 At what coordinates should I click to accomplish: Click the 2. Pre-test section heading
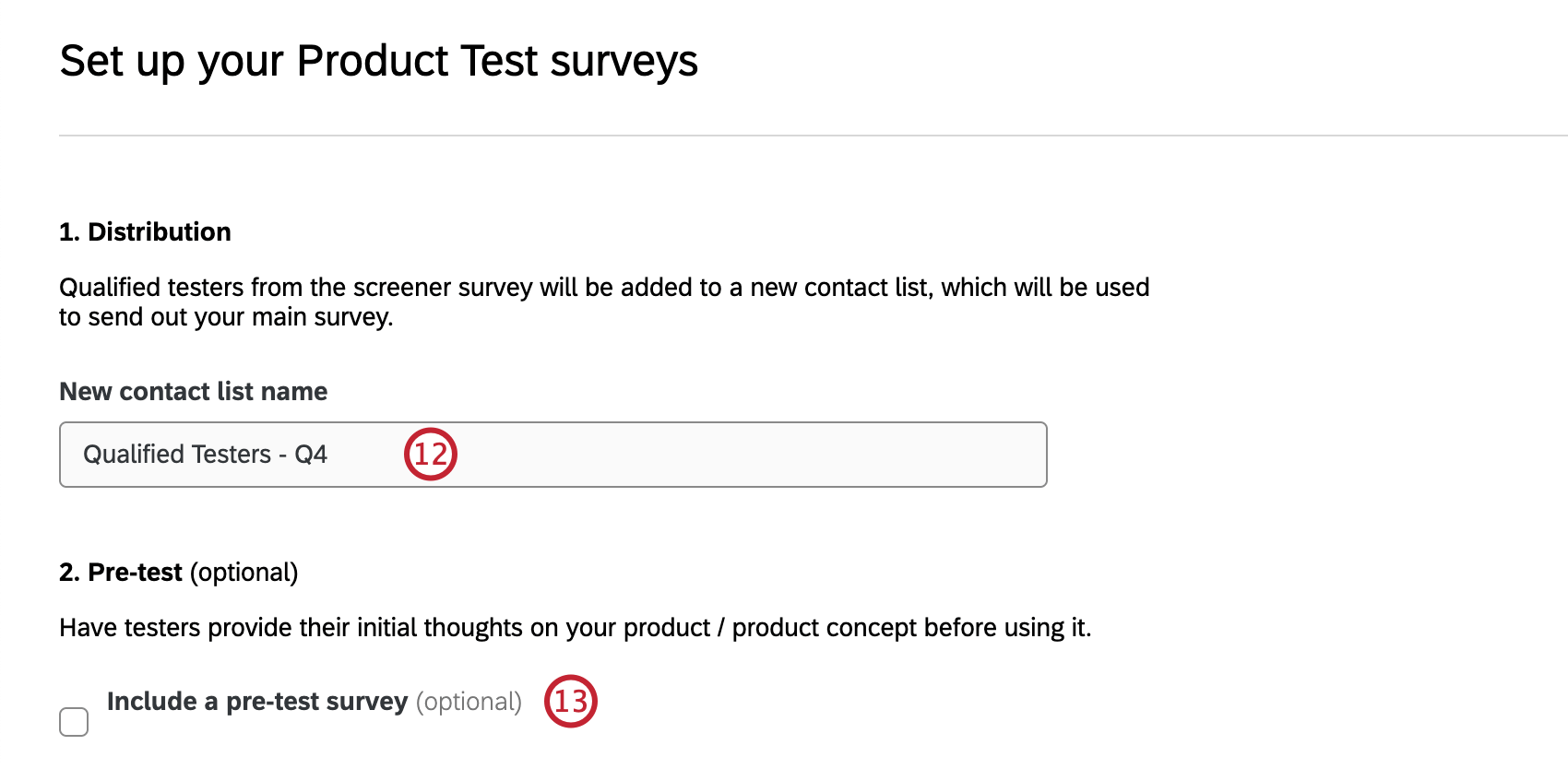pos(120,572)
